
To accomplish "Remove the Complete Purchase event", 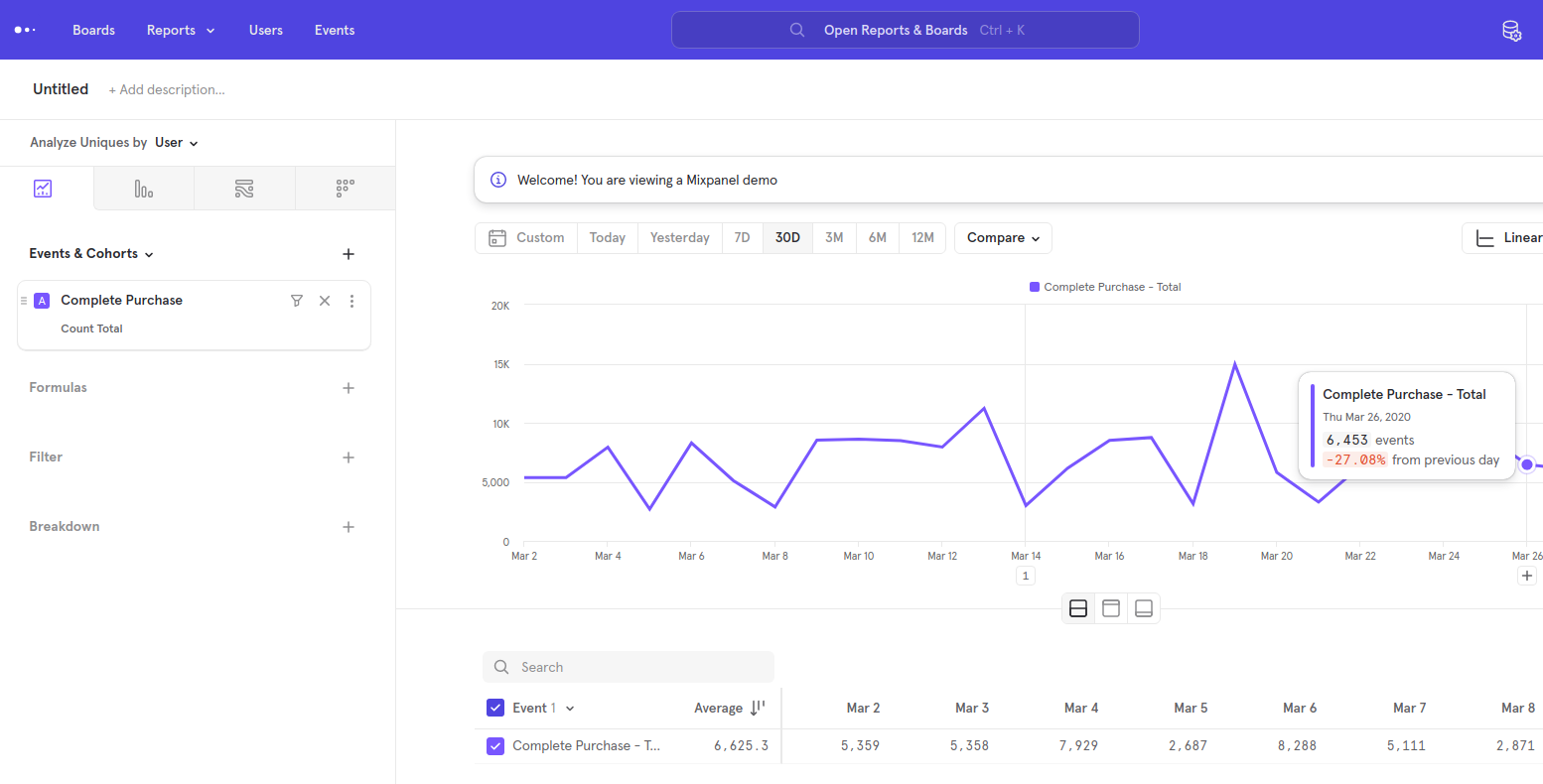I will pos(325,301).
